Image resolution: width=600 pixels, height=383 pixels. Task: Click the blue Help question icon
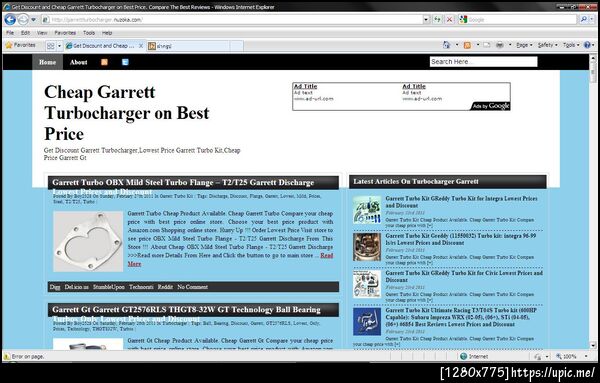[x=587, y=45]
